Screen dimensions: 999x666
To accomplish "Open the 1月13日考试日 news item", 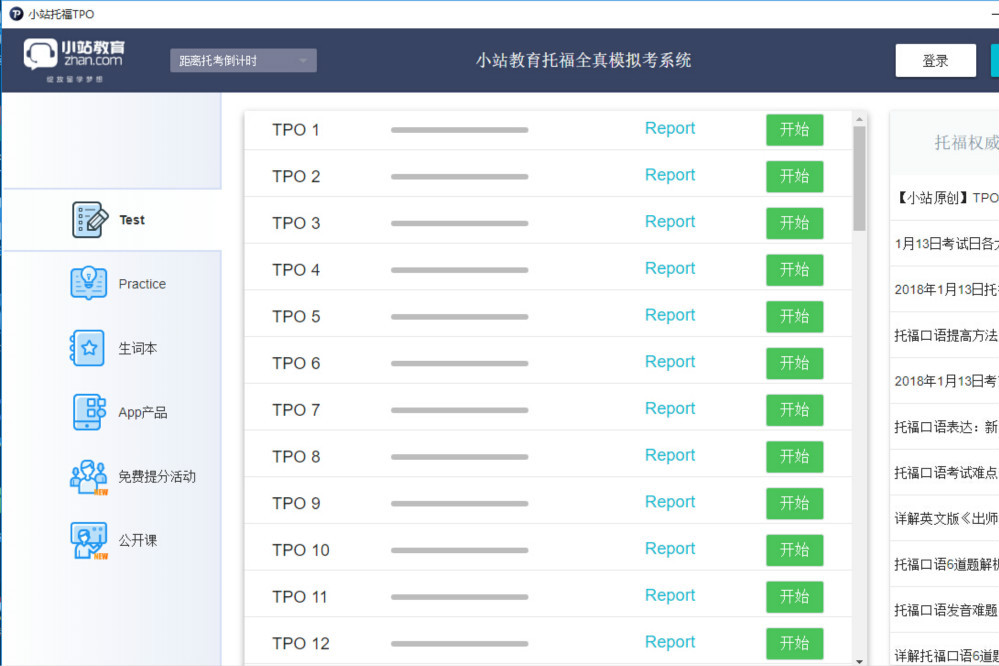I will 947,244.
